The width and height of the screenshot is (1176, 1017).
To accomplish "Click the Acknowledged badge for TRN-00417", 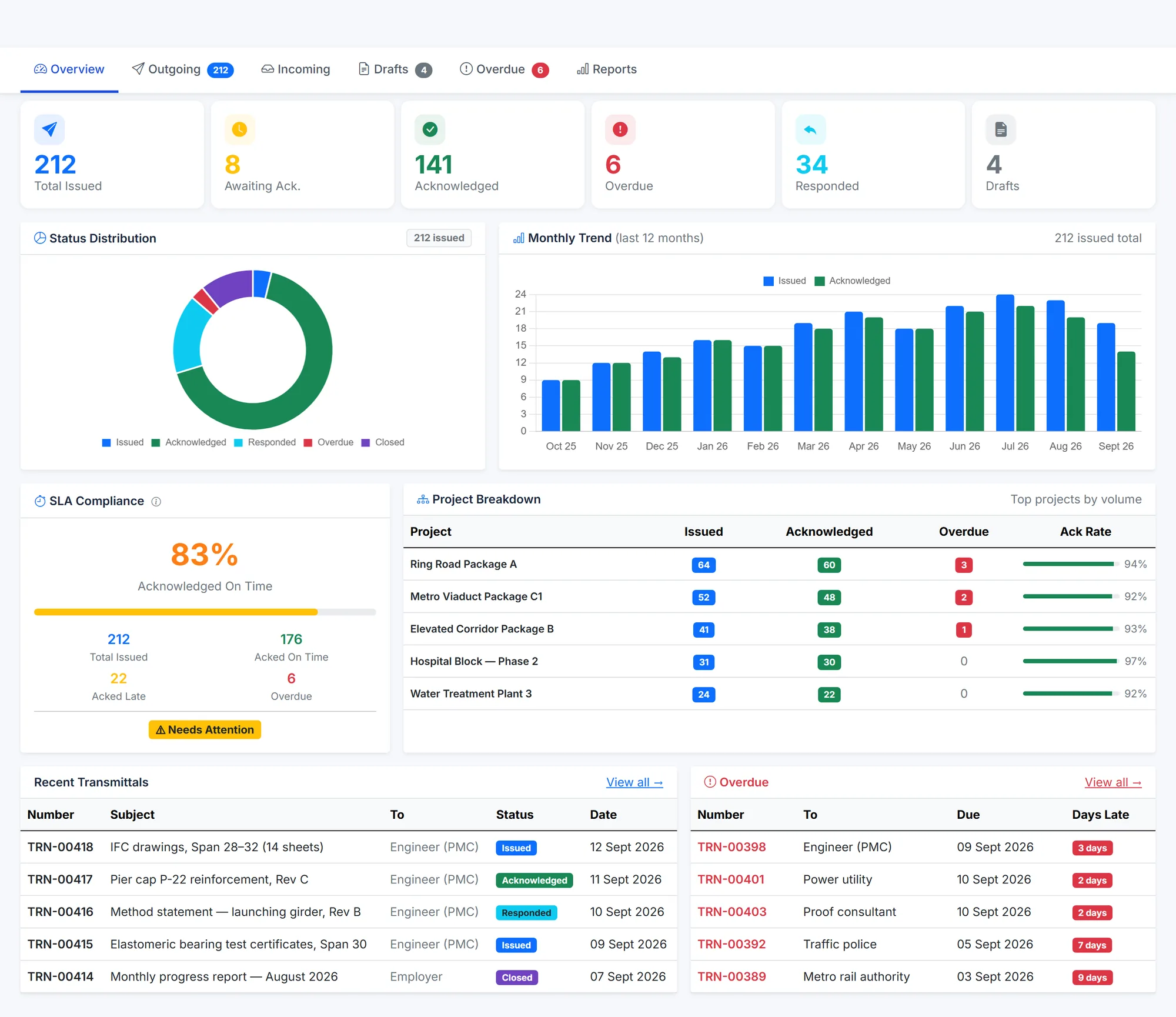I will 534,881.
